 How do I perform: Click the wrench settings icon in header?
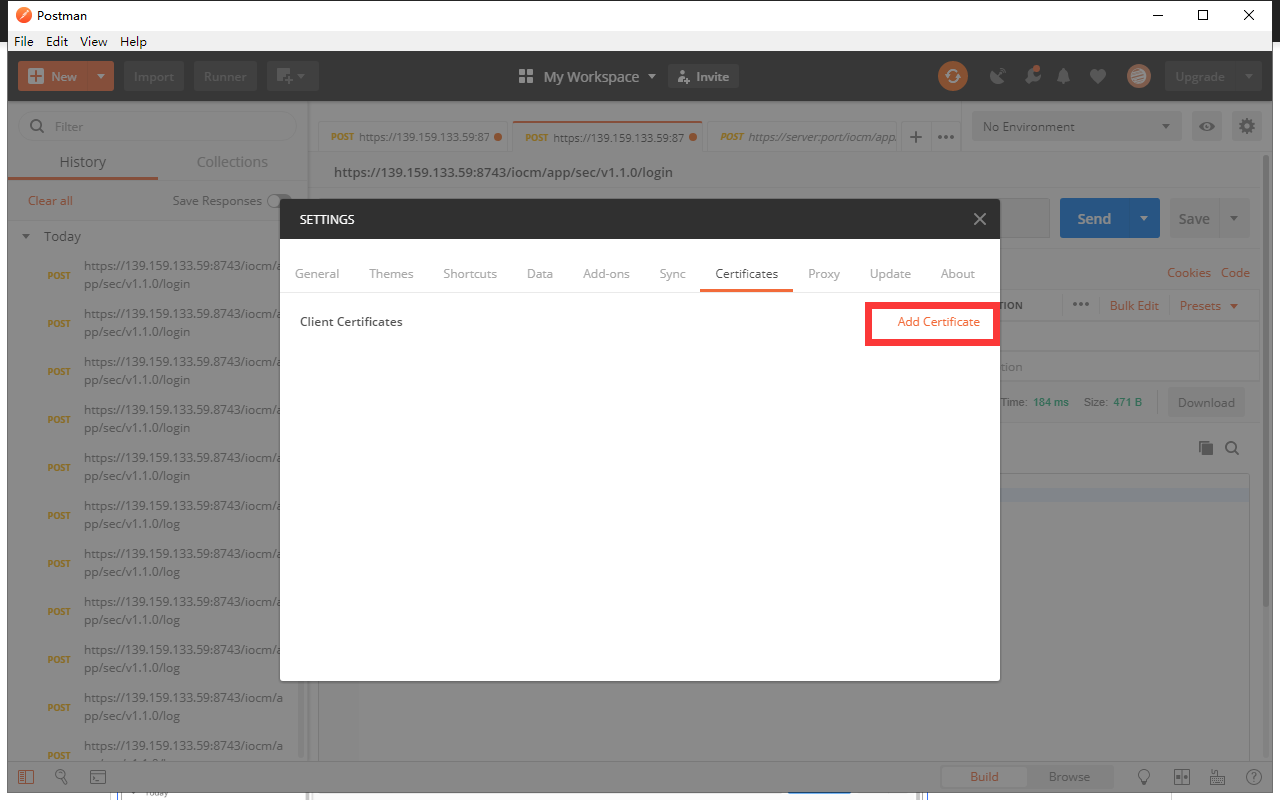(1031, 76)
